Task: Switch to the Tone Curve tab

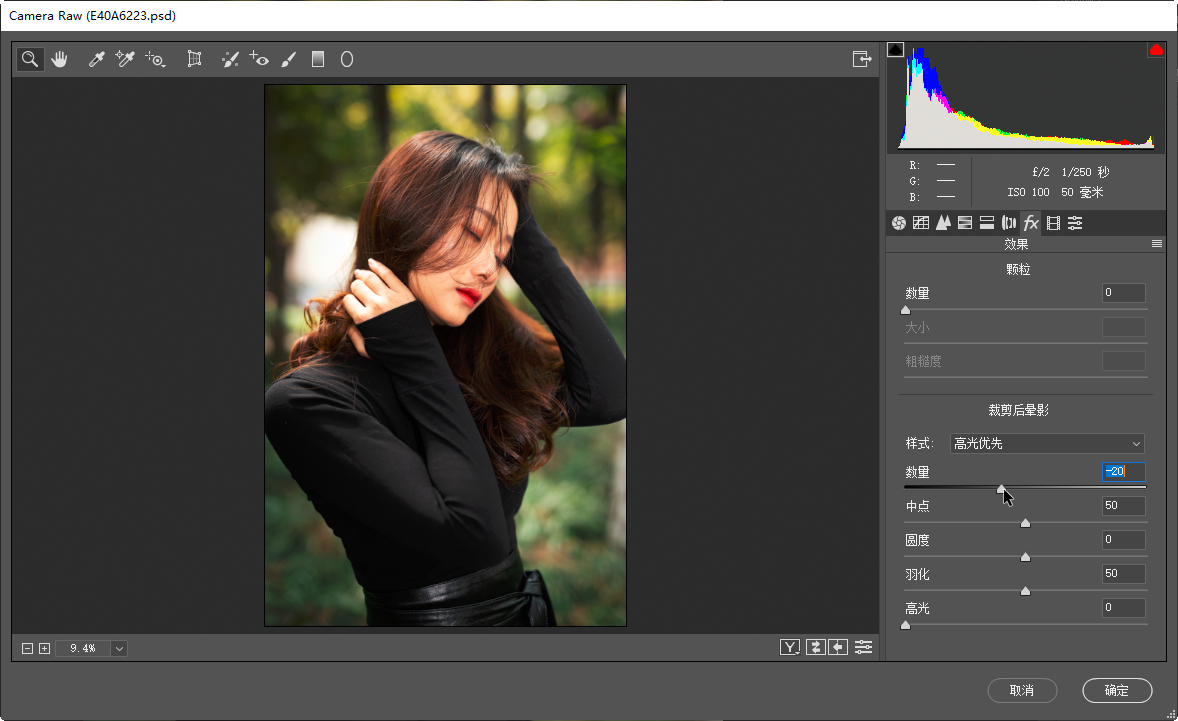Action: [x=921, y=223]
